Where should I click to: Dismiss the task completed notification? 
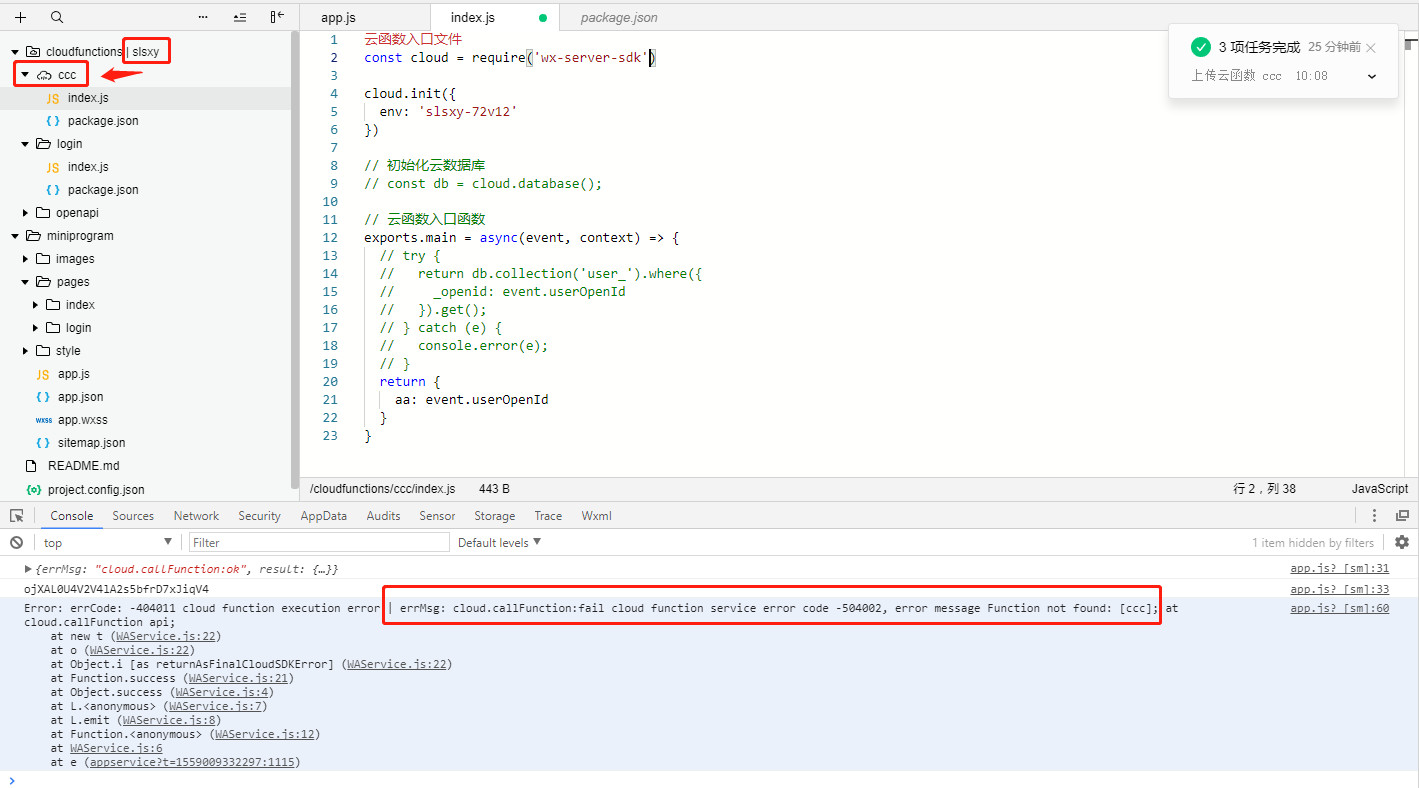[x=1371, y=48]
